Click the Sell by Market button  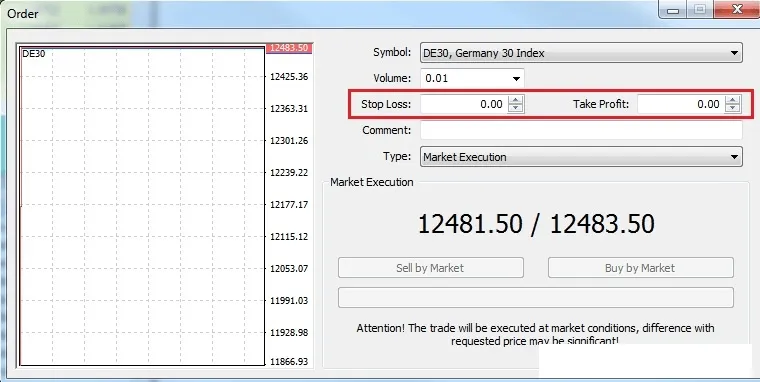430,268
